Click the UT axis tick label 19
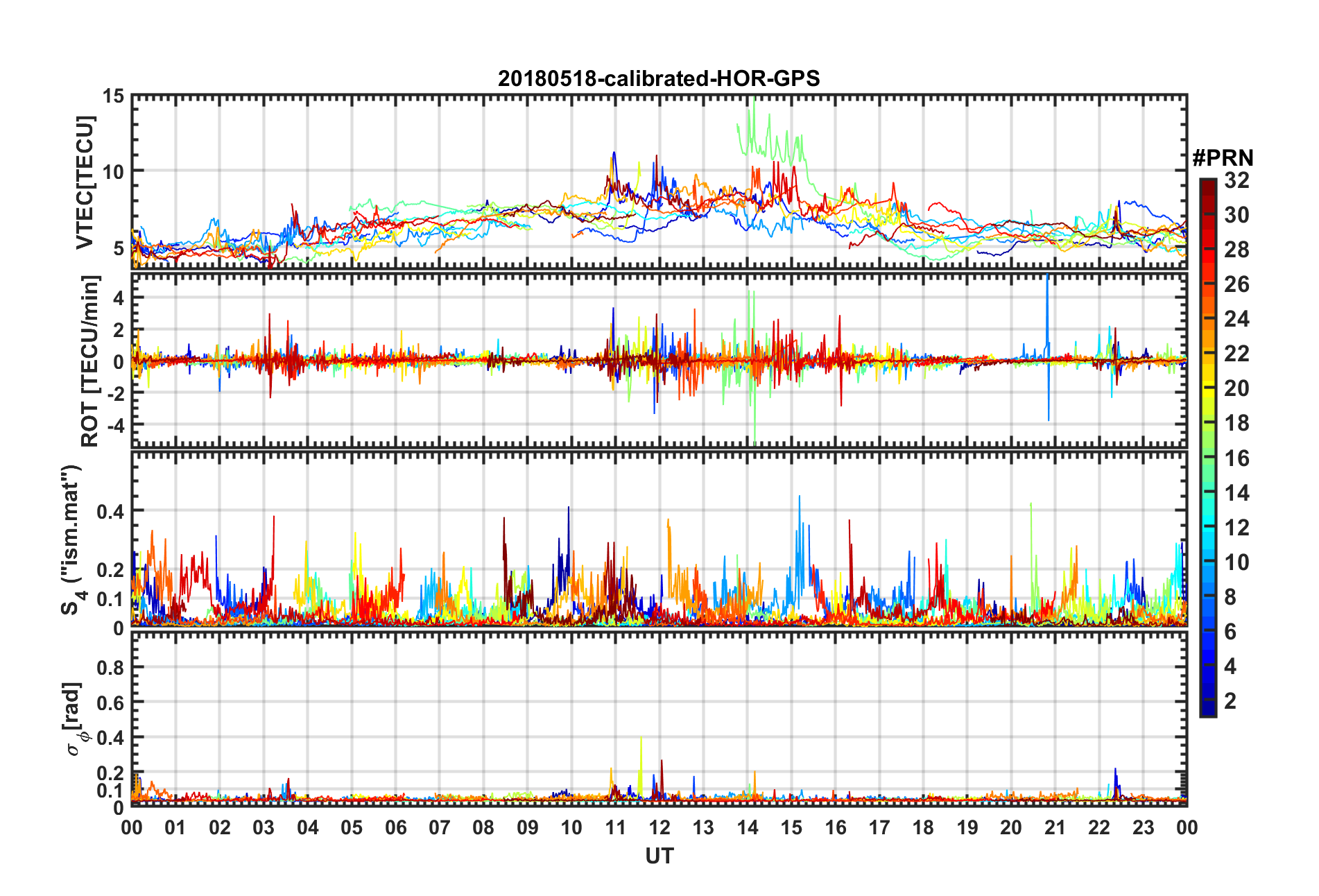Viewport: 1319px width, 896px height. [x=967, y=827]
